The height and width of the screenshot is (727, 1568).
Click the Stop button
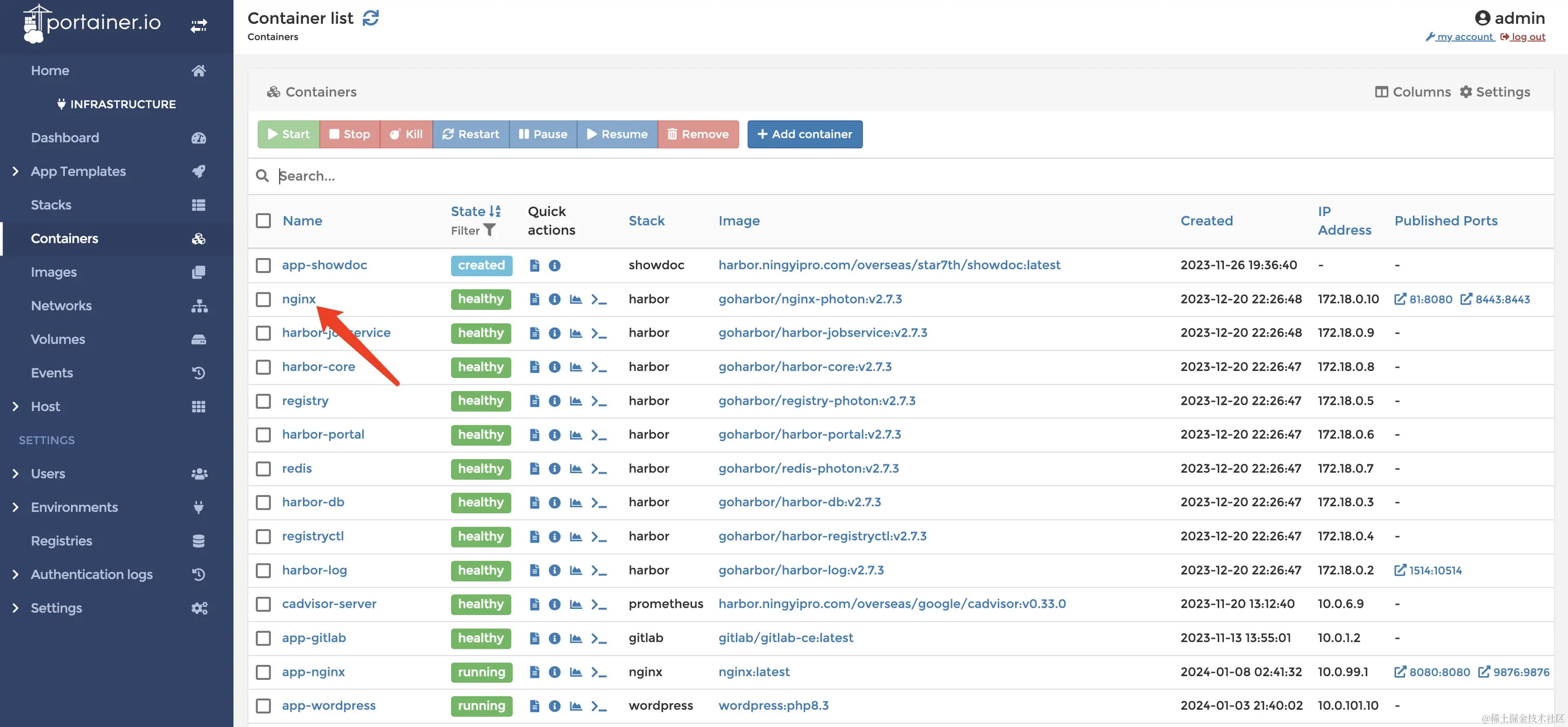[x=349, y=134]
